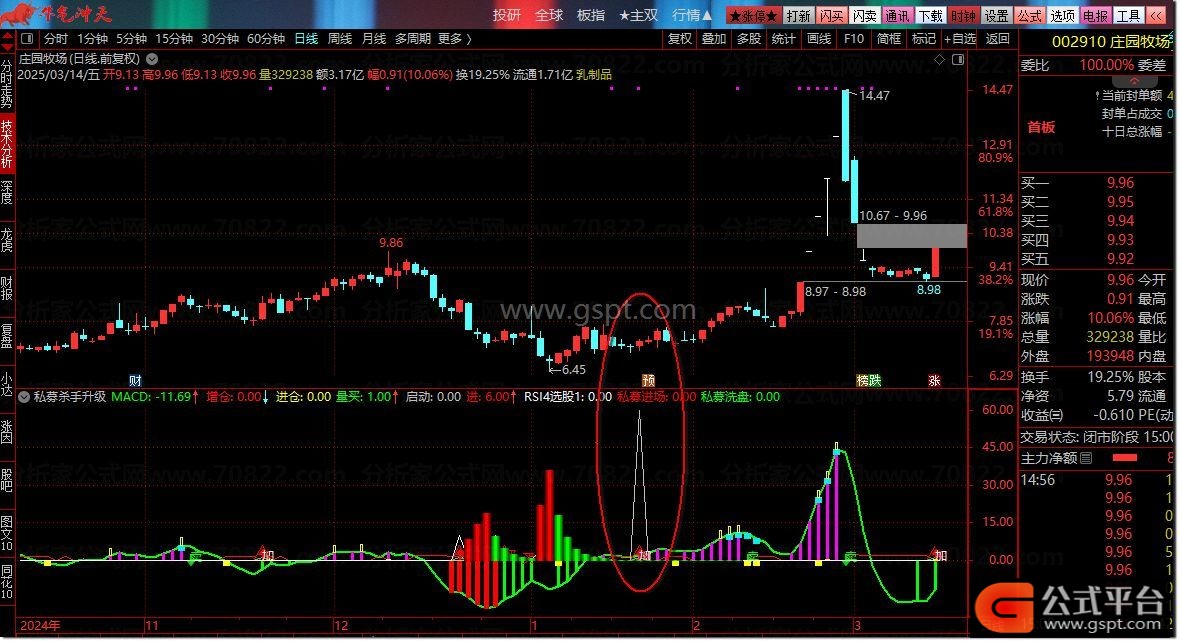Select the 15分钟 period tab
The height and width of the screenshot is (641, 1180).
[x=175, y=38]
